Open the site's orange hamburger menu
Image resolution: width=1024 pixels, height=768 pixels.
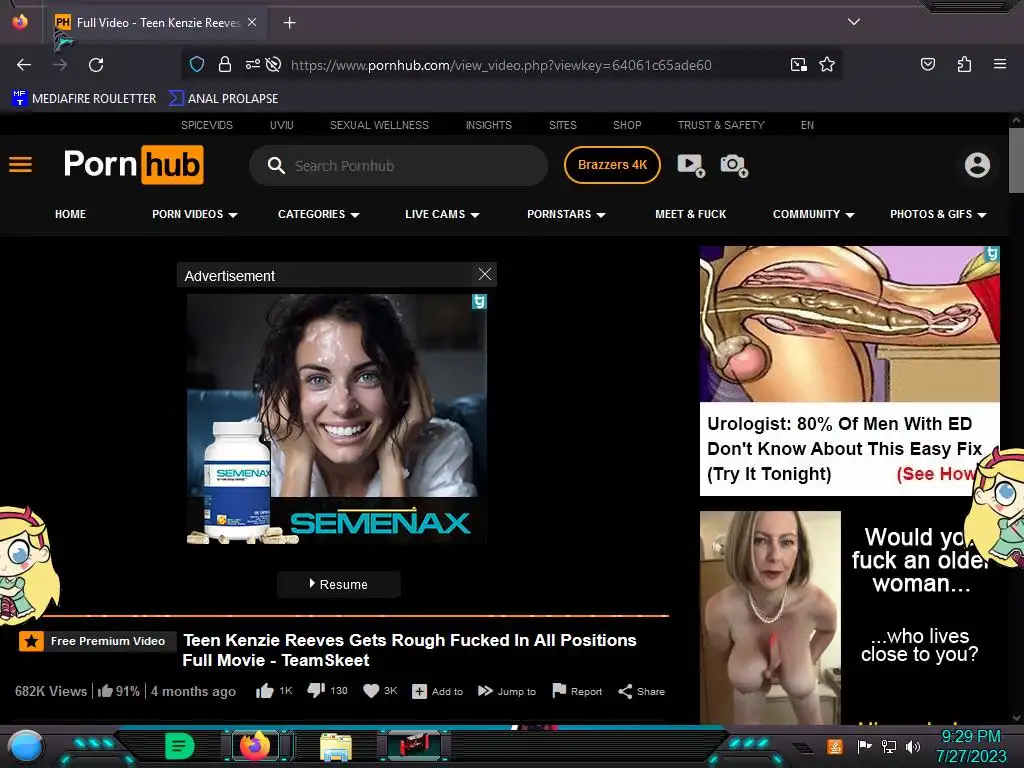(20, 165)
